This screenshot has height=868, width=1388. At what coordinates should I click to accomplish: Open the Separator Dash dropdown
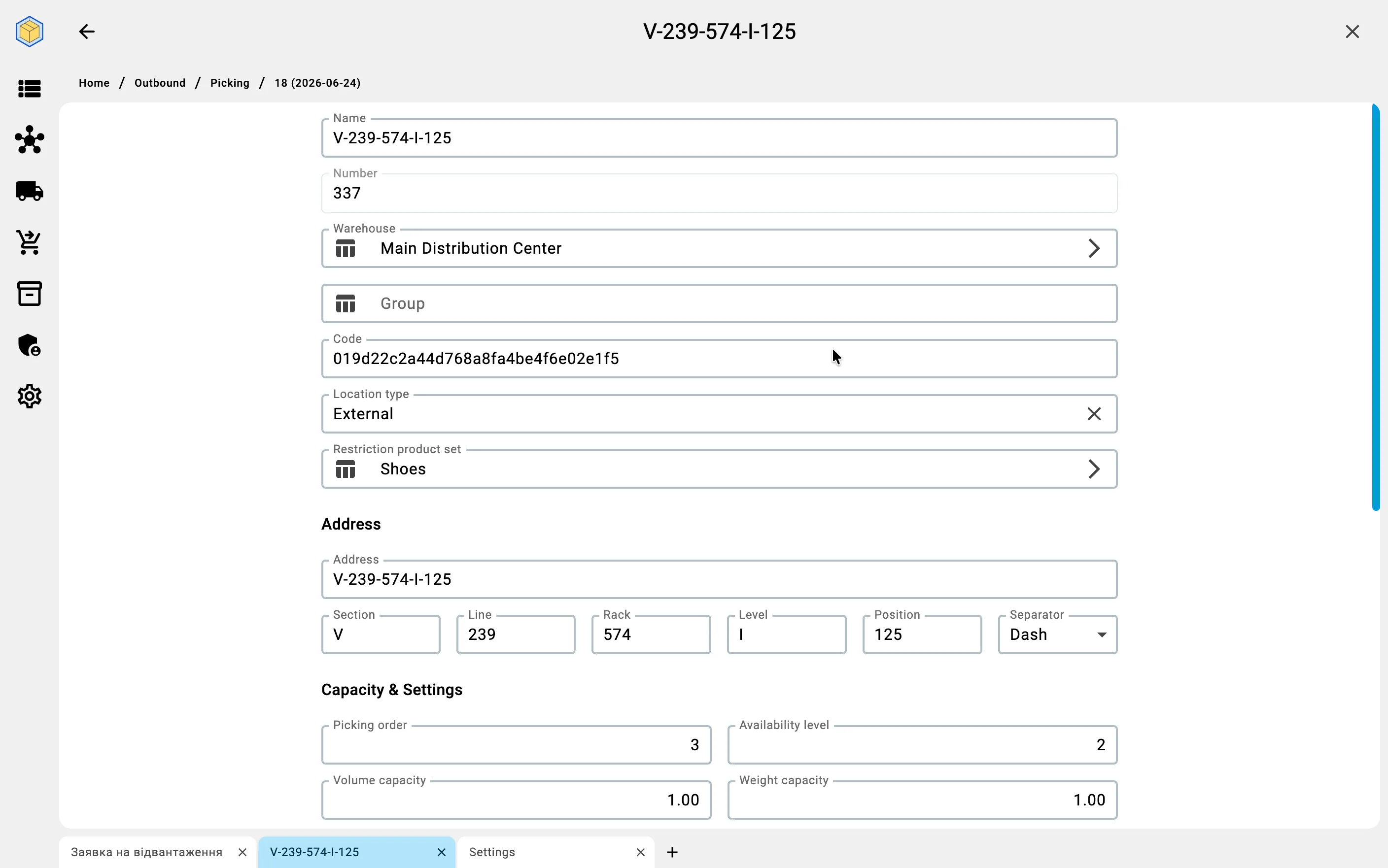(1058, 634)
